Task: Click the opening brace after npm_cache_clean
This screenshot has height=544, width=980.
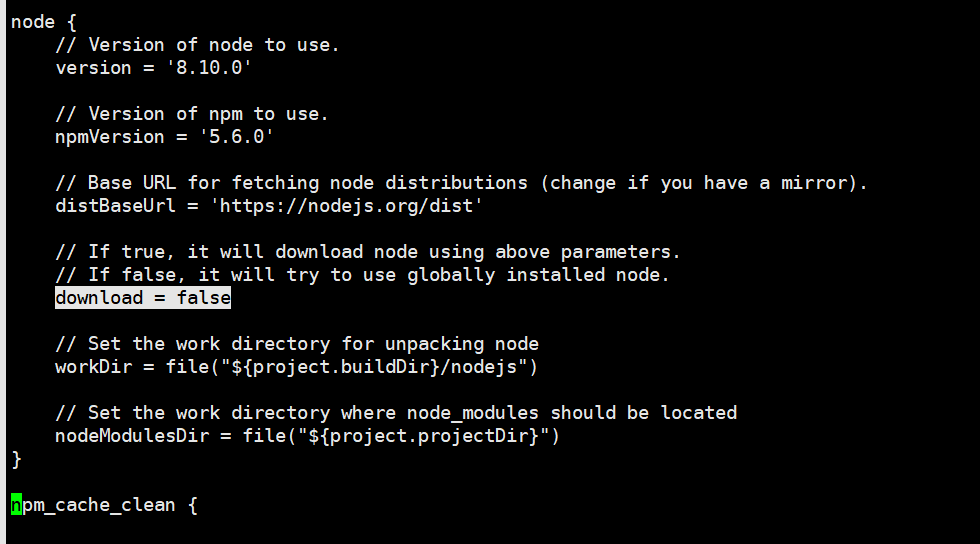Action: point(192,505)
